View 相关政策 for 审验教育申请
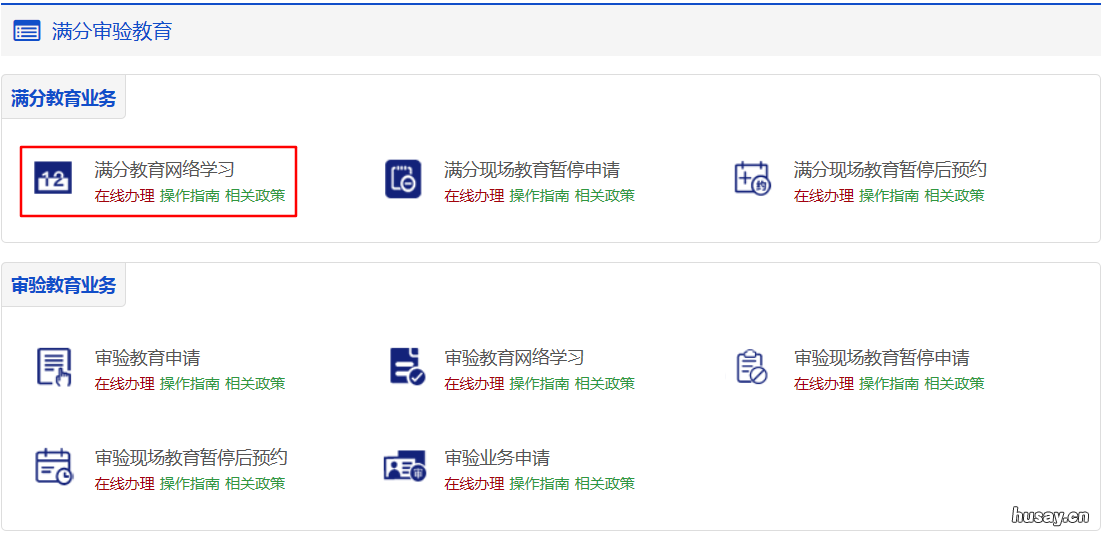Image resolution: width=1104 pixels, height=533 pixels. [x=255, y=384]
